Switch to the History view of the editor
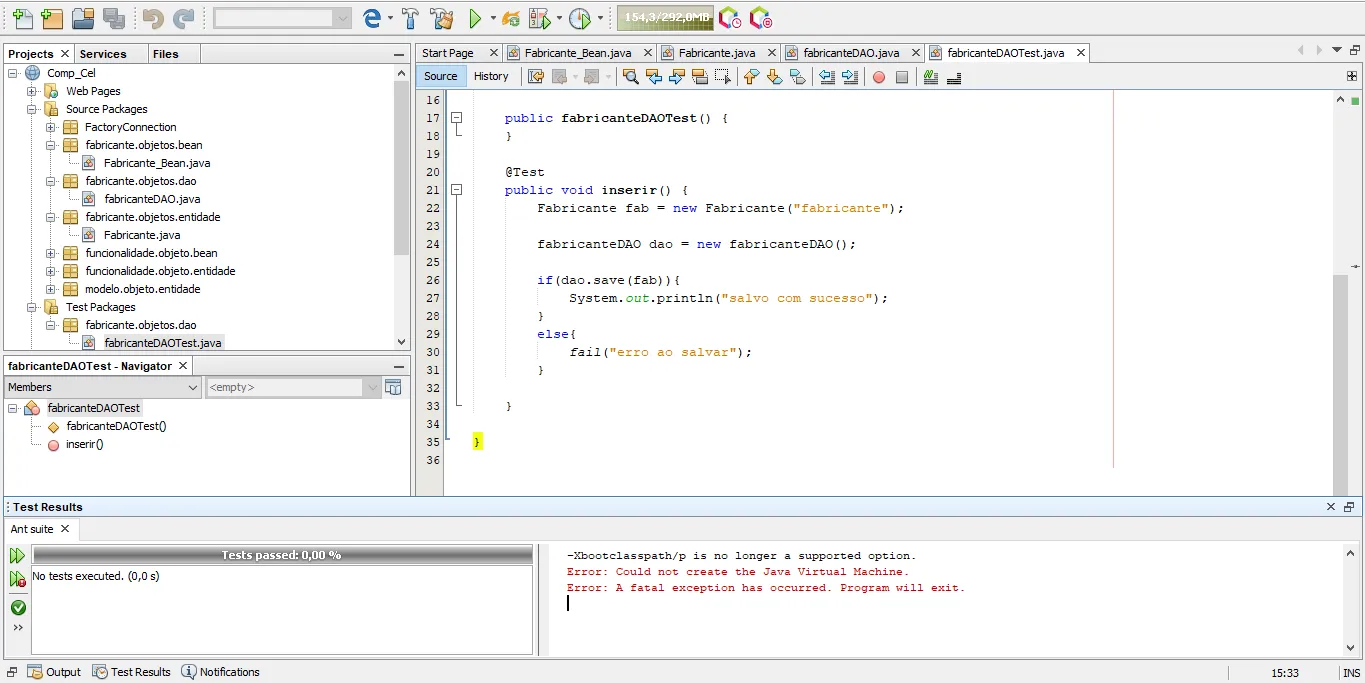Screen dimensions: 1365x683 tap(491, 76)
